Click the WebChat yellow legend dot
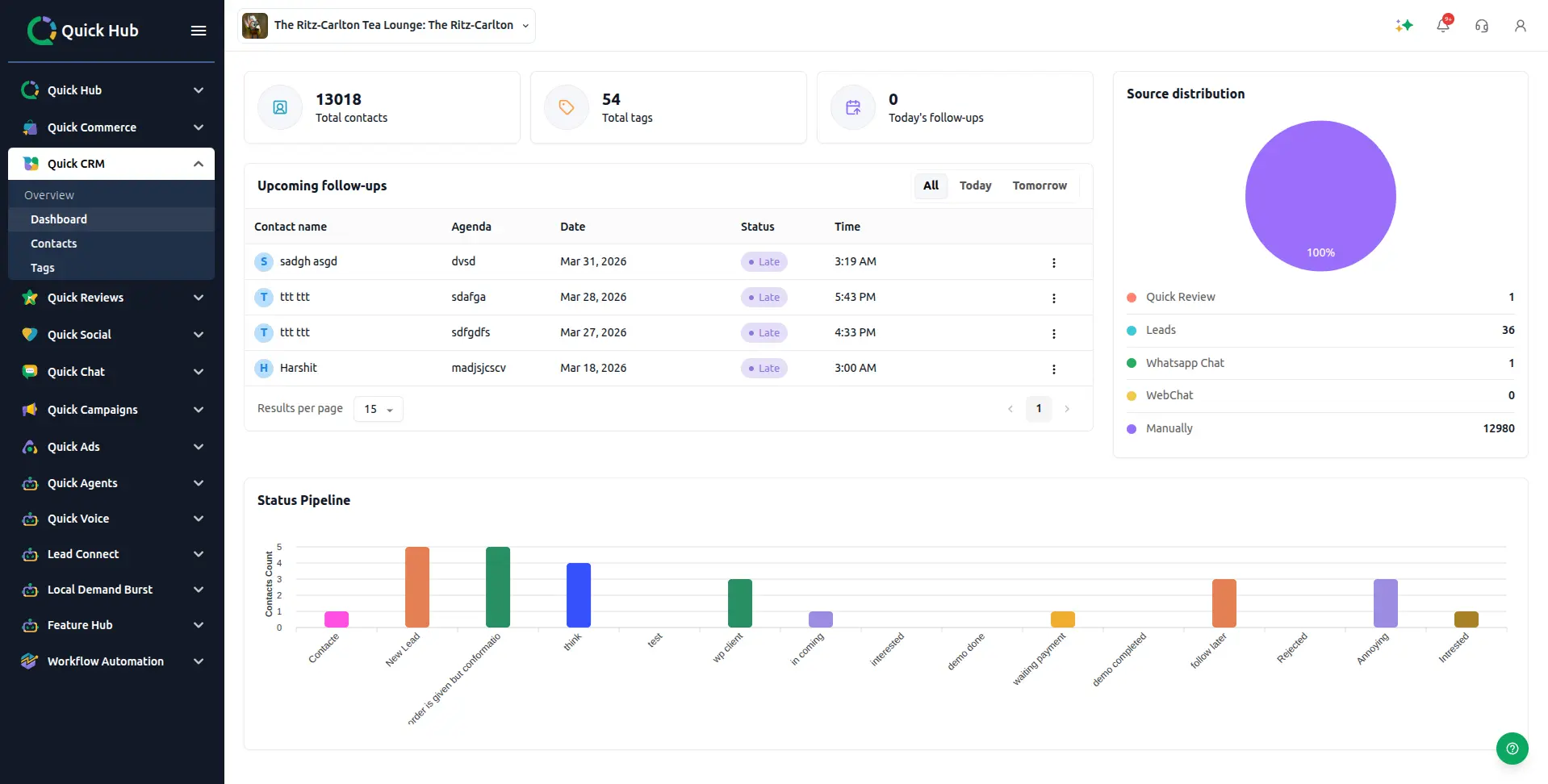This screenshot has width=1548, height=784. point(1132,396)
